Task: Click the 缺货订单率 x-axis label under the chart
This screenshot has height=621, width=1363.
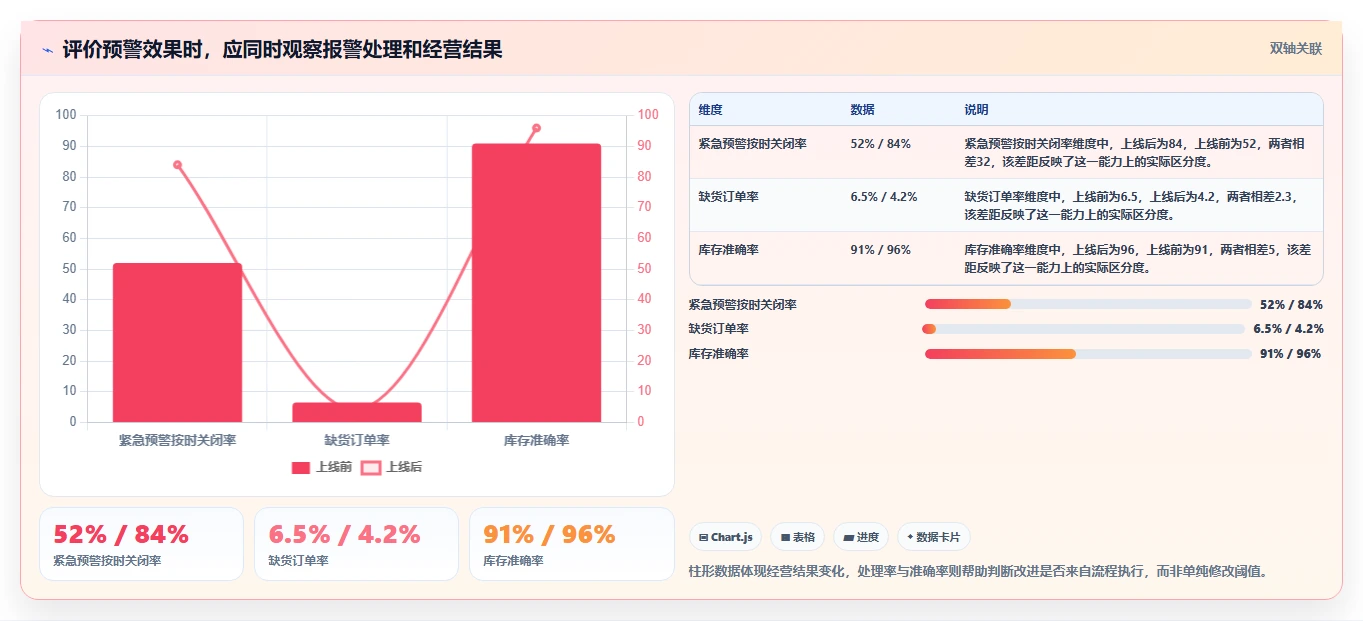Action: point(357,440)
